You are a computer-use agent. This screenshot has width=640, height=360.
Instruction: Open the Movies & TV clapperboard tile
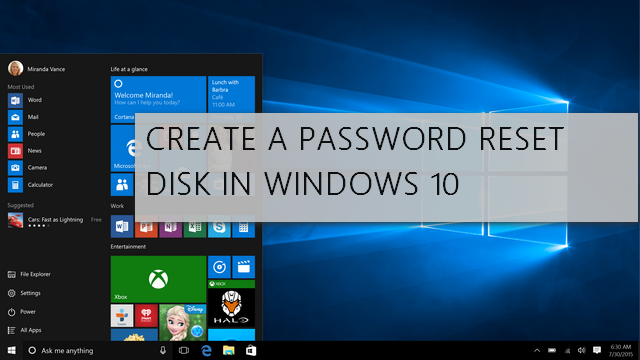pyautogui.click(x=244, y=267)
